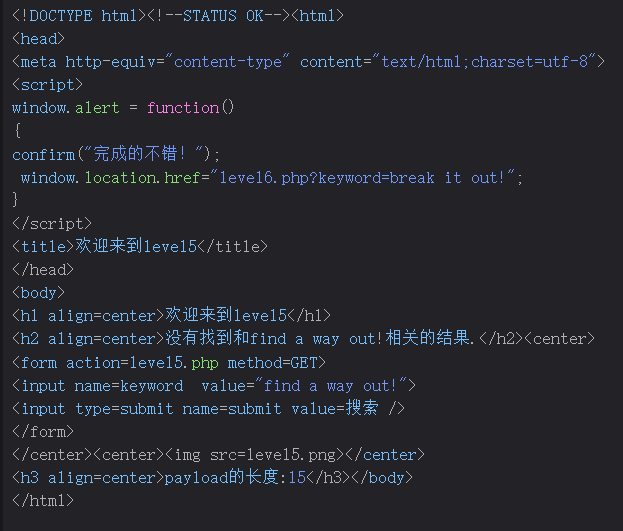Click the title tag line

(x=140, y=246)
